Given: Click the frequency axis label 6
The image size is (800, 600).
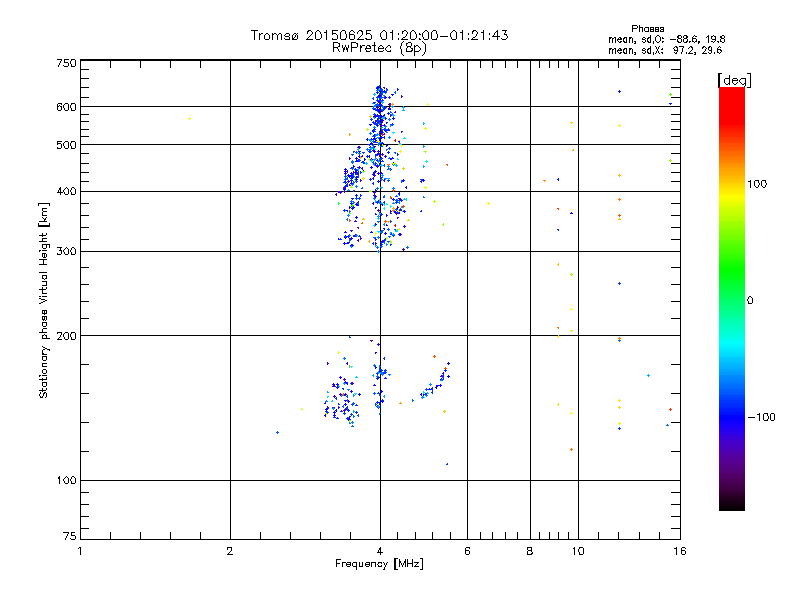Looking at the screenshot, I should 467,551.
